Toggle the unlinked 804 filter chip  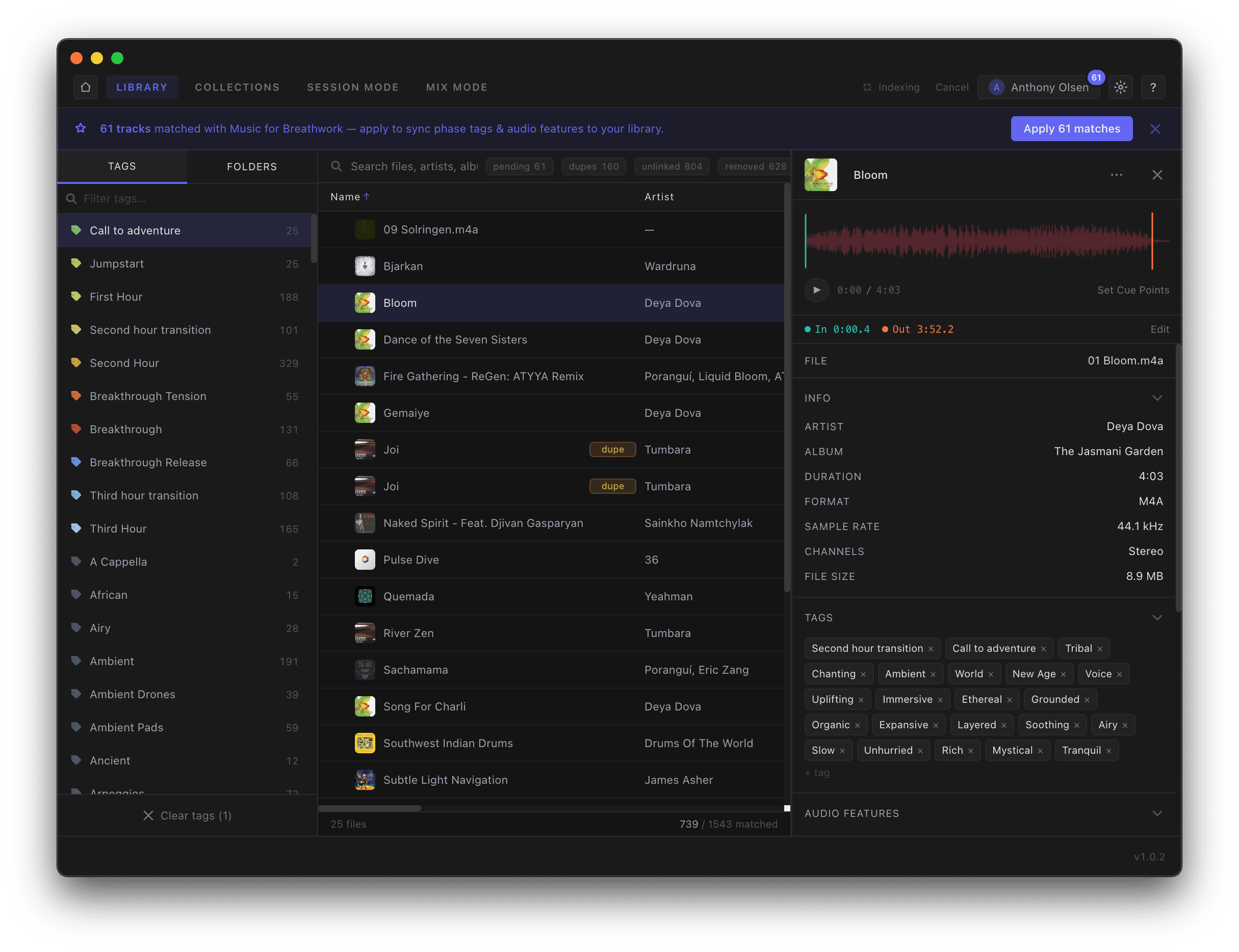click(672, 167)
